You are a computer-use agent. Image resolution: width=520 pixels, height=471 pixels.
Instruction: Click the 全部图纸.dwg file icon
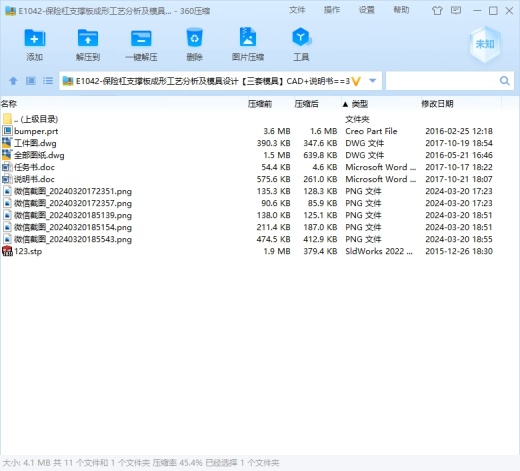[x=7, y=155]
